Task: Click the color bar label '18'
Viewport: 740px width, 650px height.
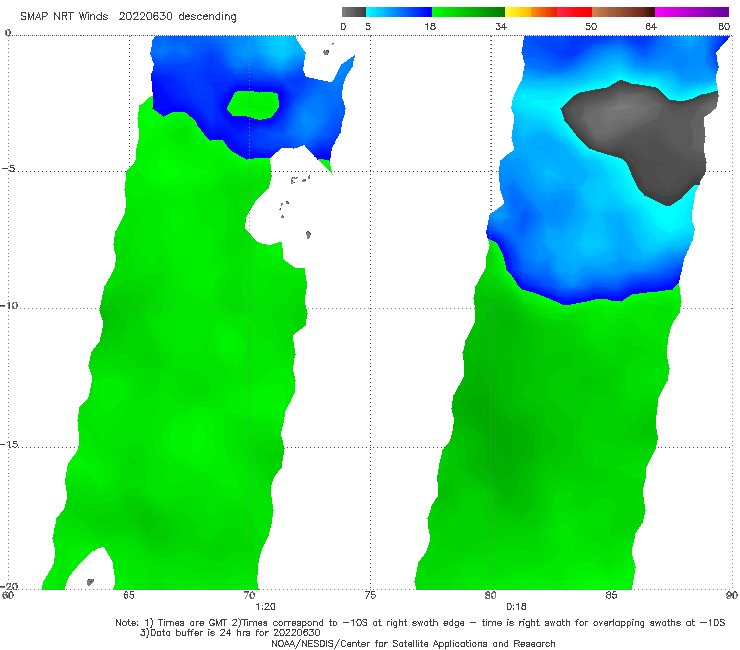Action: pyautogui.click(x=430, y=26)
